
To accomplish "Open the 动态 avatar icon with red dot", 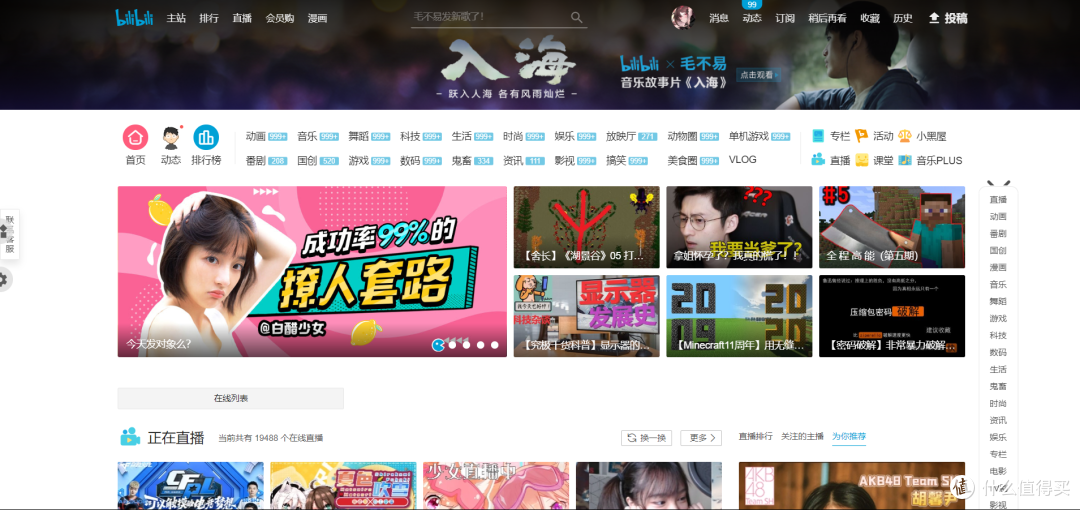I will pyautogui.click(x=171, y=137).
